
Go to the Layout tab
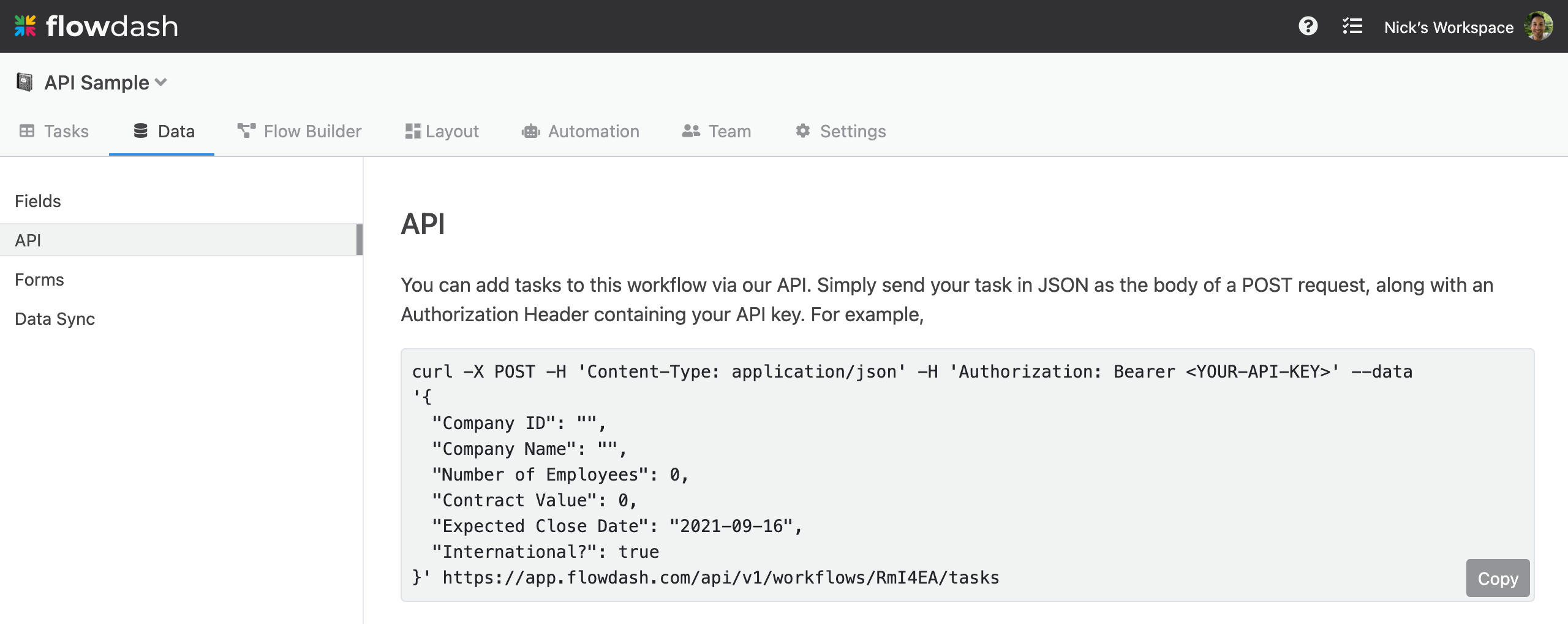[442, 131]
